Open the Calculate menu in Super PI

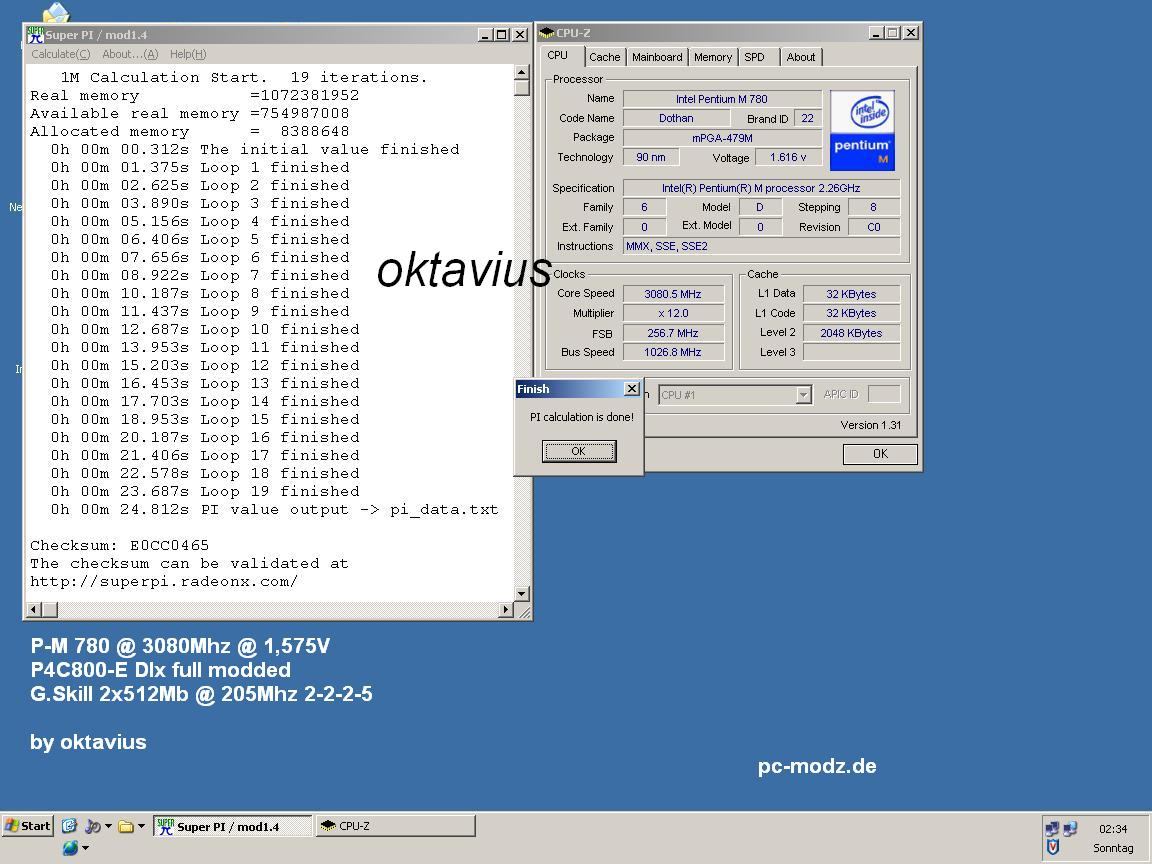60,54
